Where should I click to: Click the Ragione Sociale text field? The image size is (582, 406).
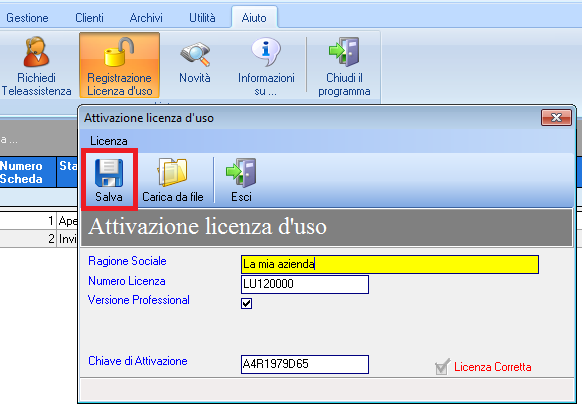390,264
